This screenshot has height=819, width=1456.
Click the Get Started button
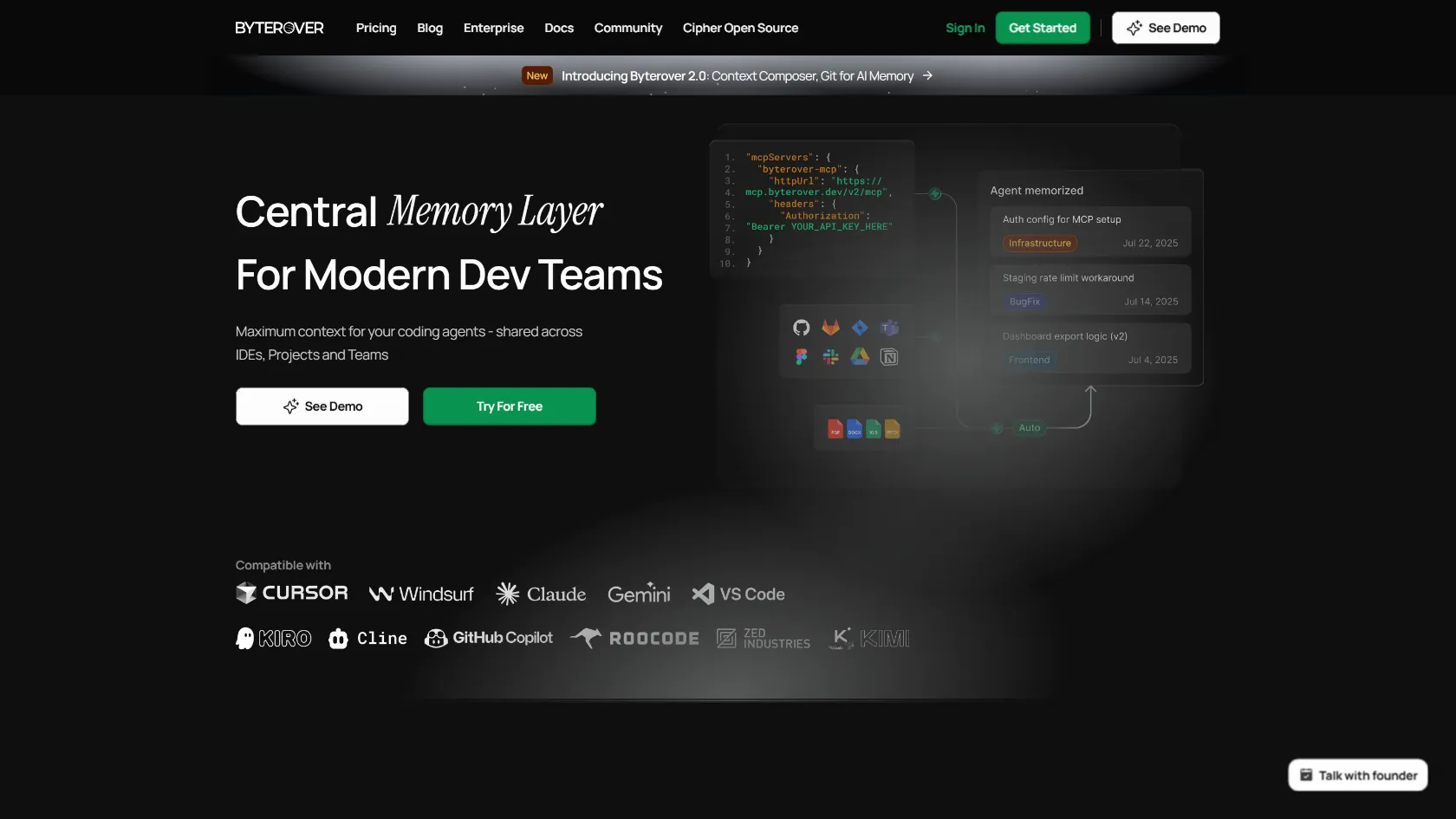1043,28
